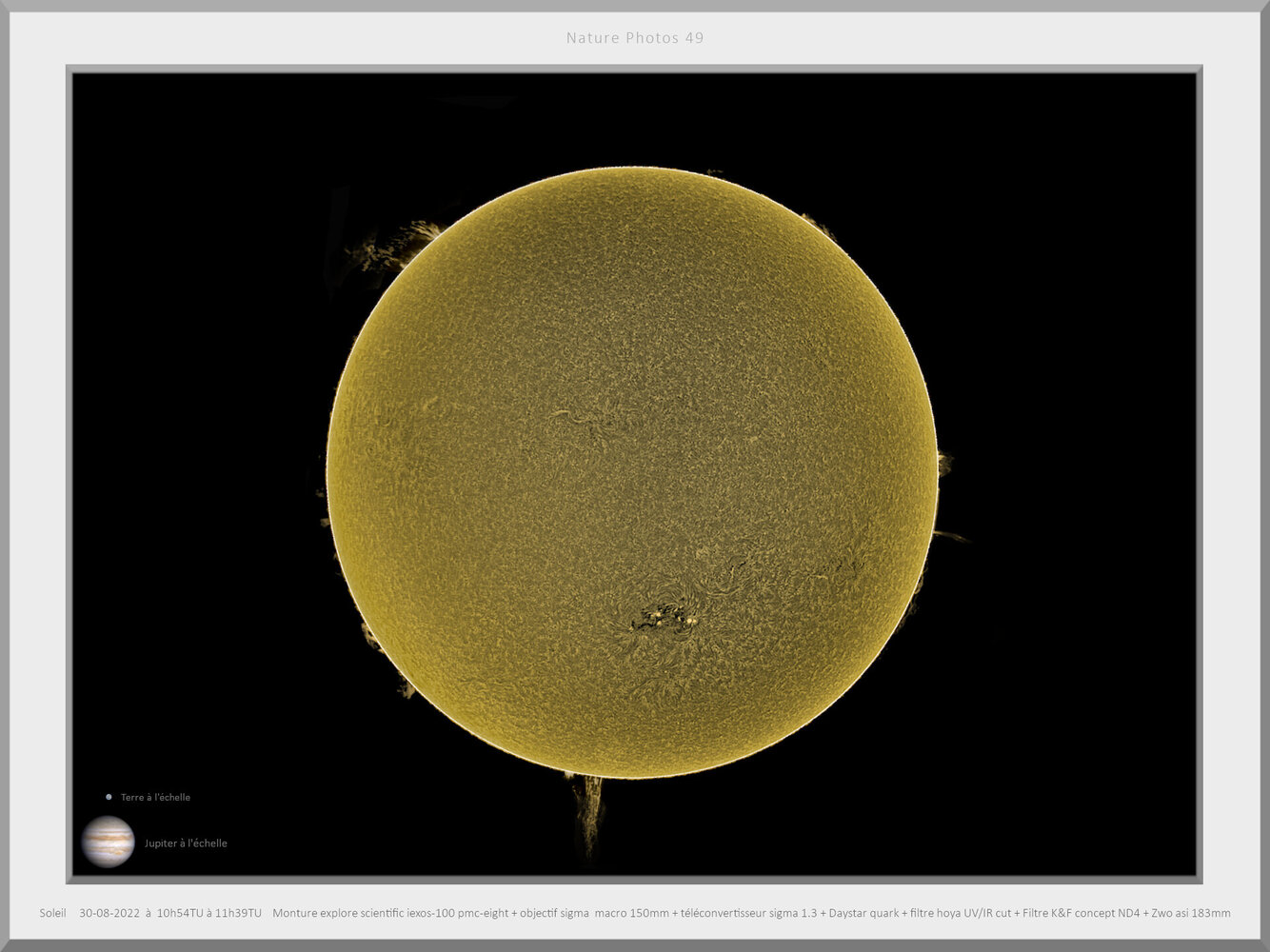Click the Jupiter scale thumbnail
The image size is (1270, 952).
[x=109, y=840]
